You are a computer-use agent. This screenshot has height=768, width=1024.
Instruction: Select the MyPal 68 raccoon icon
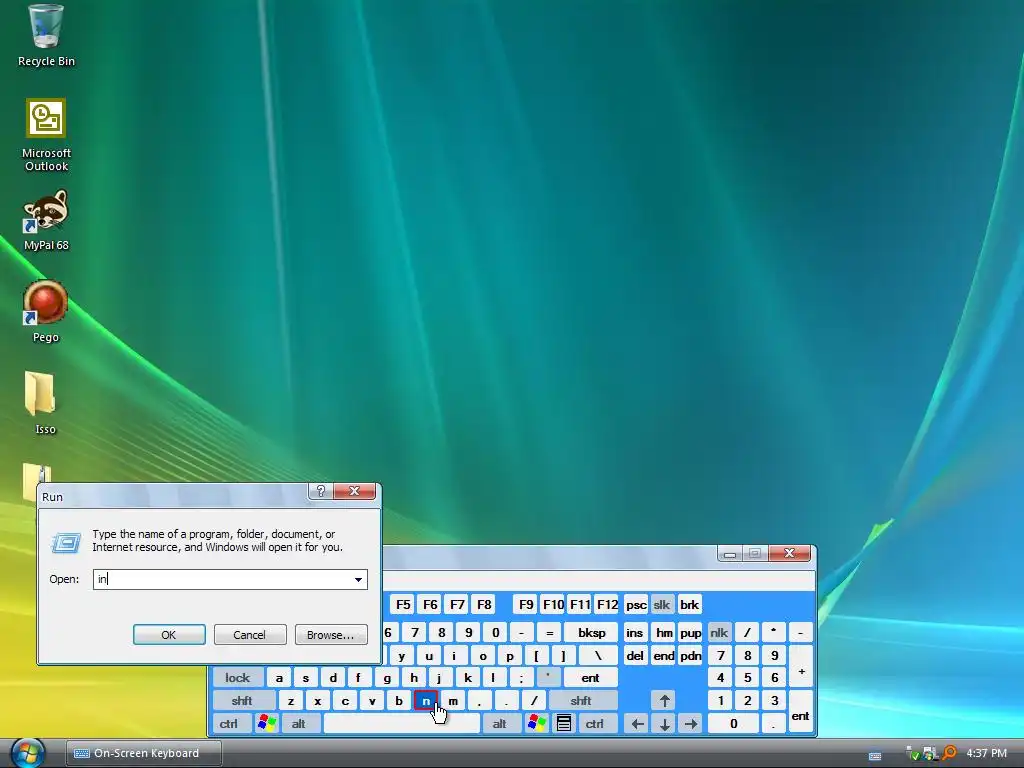coord(46,221)
